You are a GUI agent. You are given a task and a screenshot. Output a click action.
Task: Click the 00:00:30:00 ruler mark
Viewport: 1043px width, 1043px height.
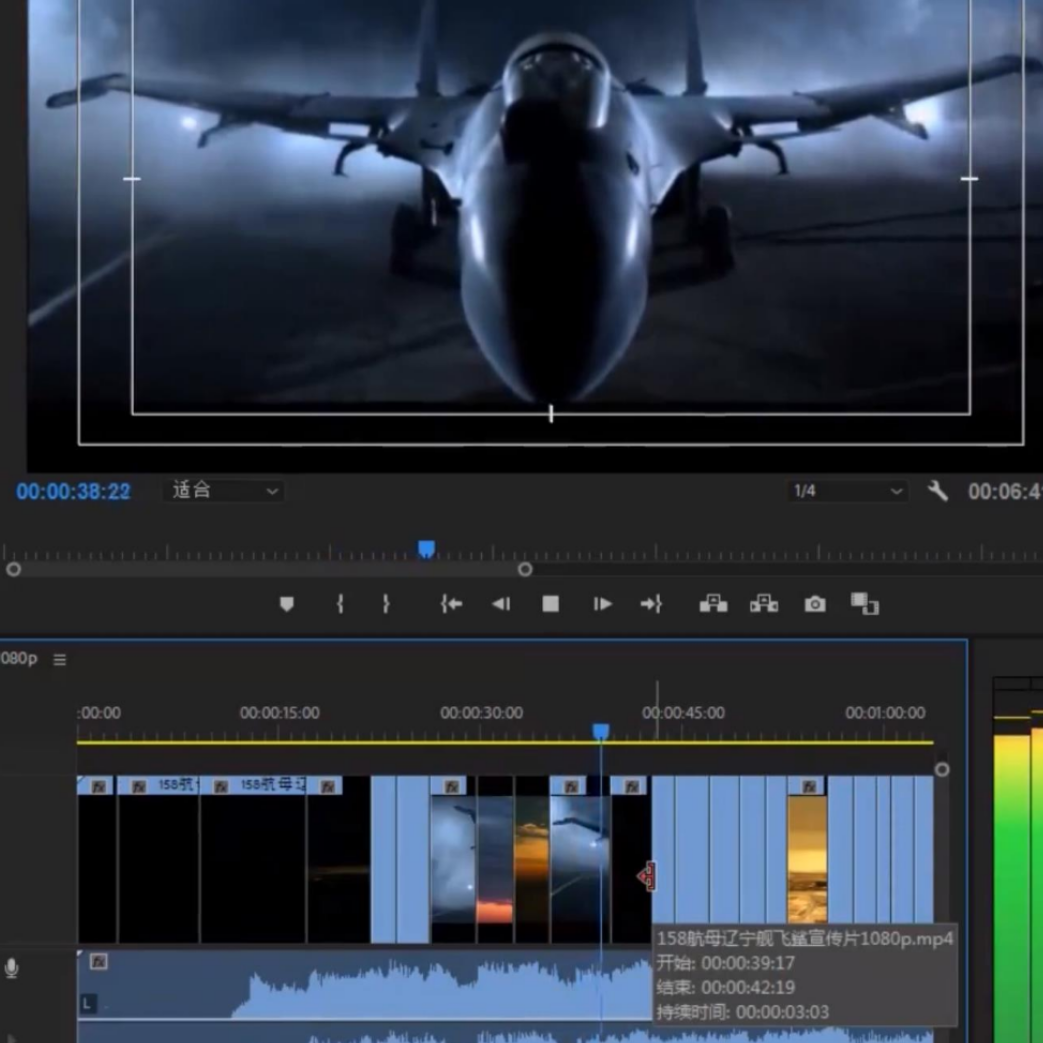tap(482, 713)
